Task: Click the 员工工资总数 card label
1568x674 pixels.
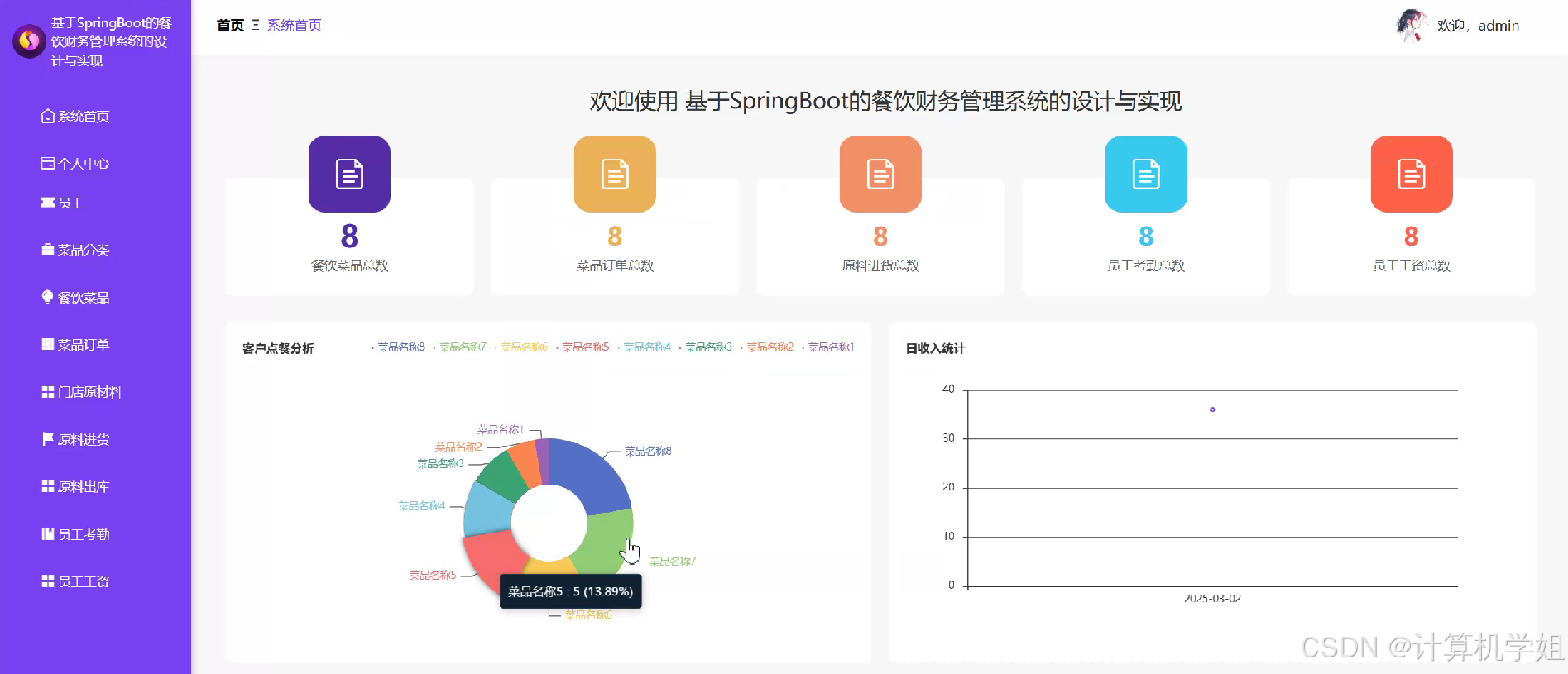Action: [1412, 265]
